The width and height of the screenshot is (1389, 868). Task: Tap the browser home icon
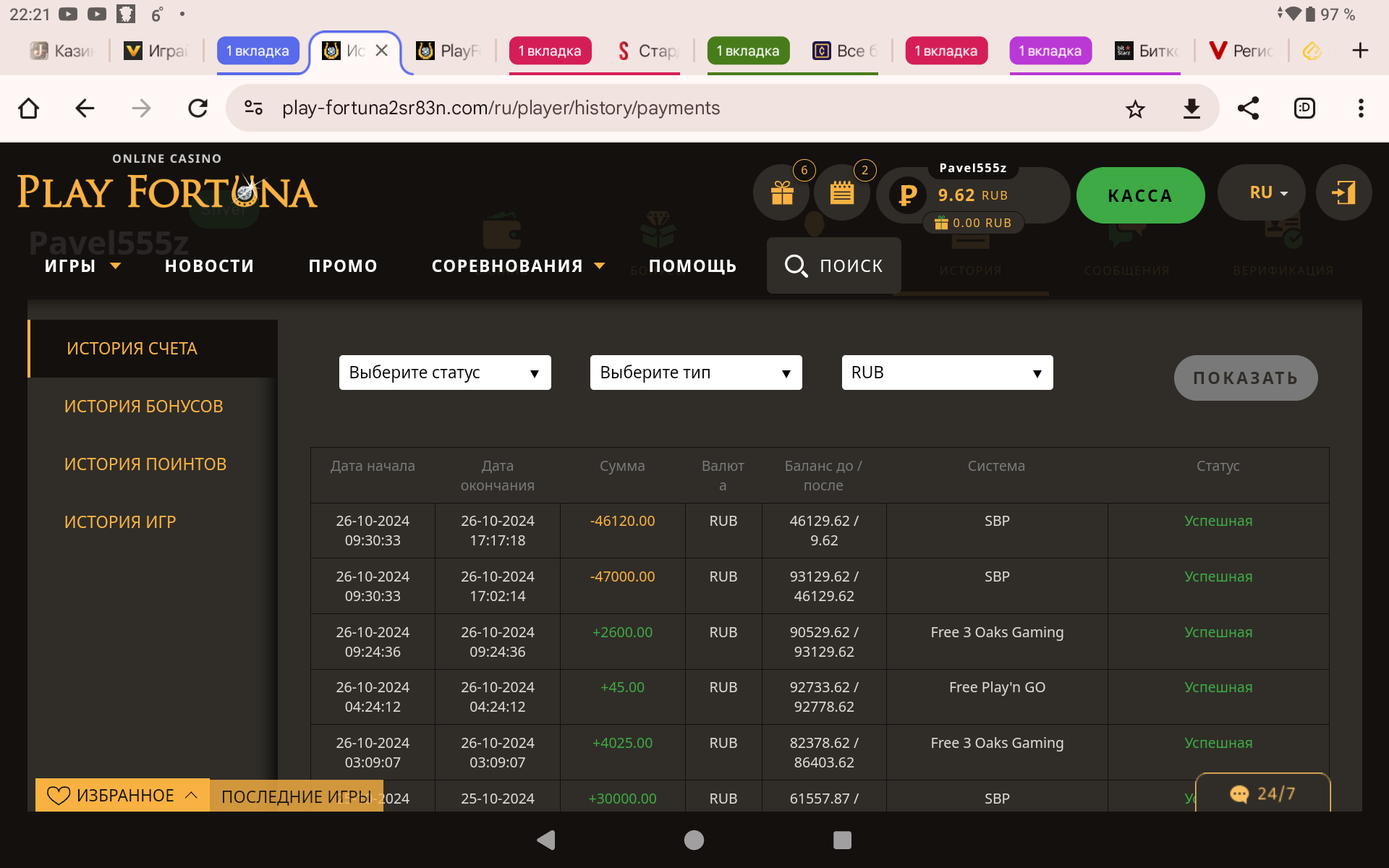tap(28, 109)
